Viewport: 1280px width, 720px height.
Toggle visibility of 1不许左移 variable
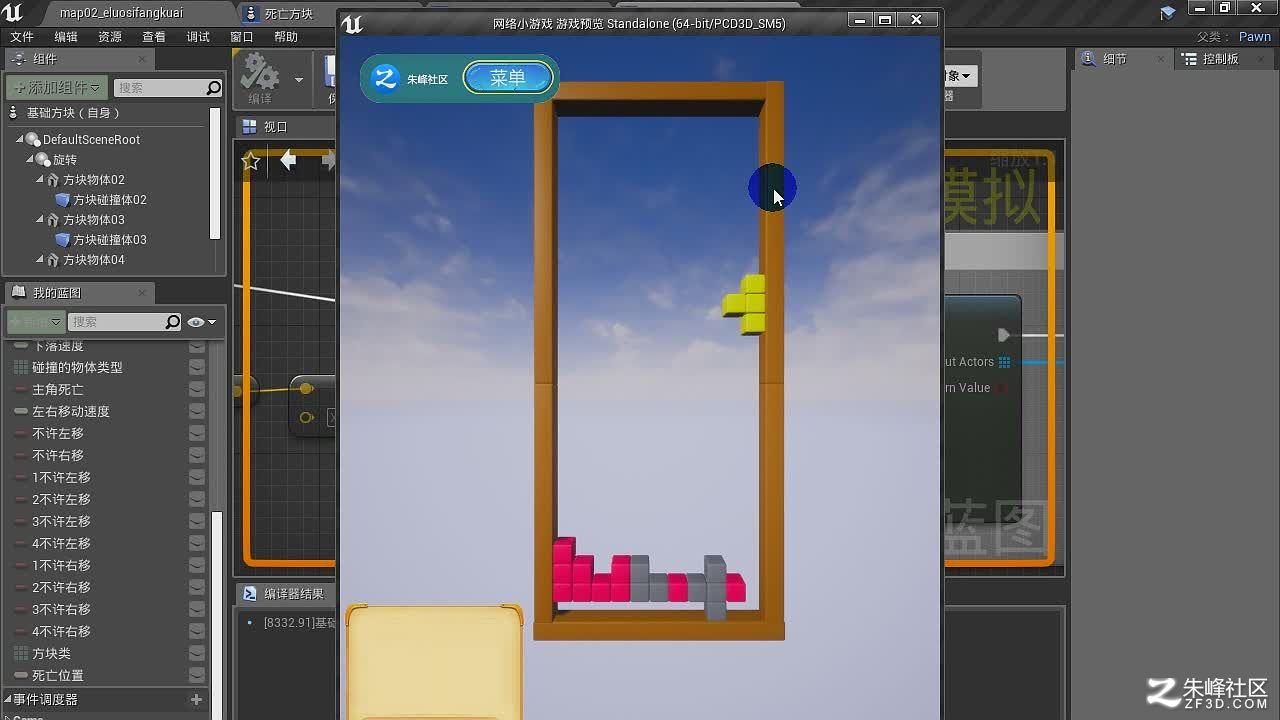(x=197, y=477)
